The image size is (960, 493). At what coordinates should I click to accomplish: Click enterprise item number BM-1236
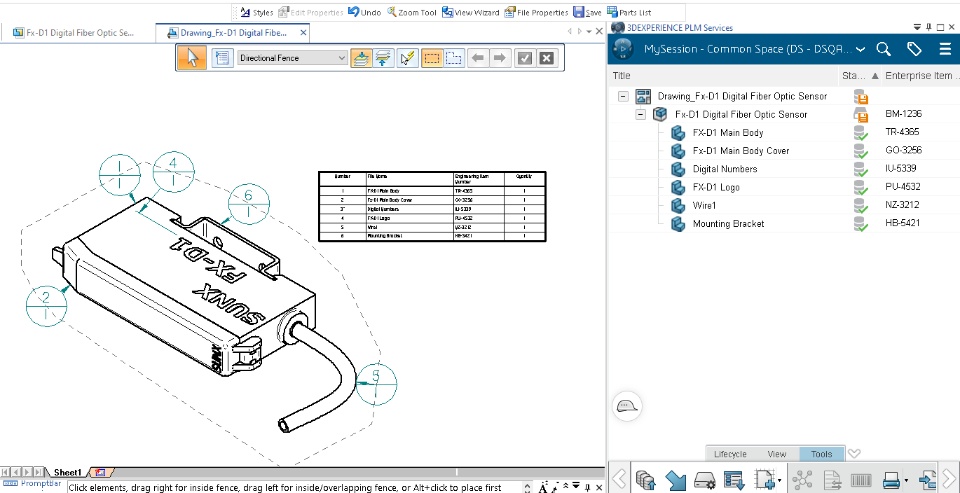pos(903,114)
